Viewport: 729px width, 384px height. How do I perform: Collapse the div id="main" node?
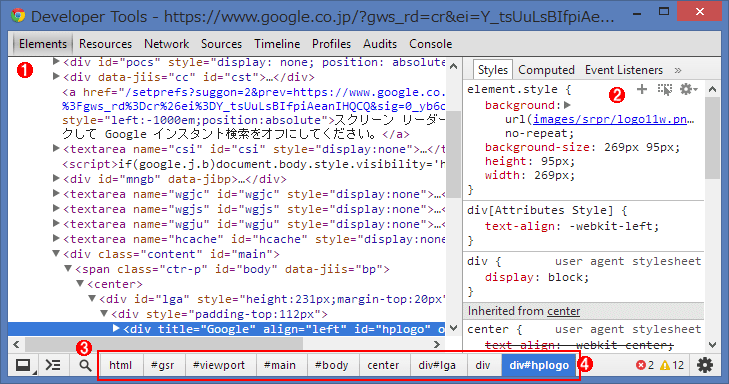pyautogui.click(x=56, y=253)
